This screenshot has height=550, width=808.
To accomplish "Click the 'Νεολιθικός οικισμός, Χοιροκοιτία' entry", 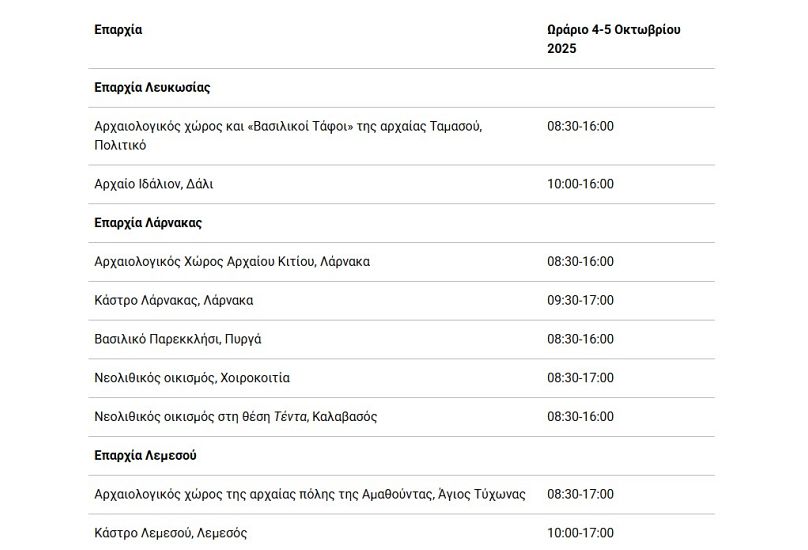I will 192,379.
